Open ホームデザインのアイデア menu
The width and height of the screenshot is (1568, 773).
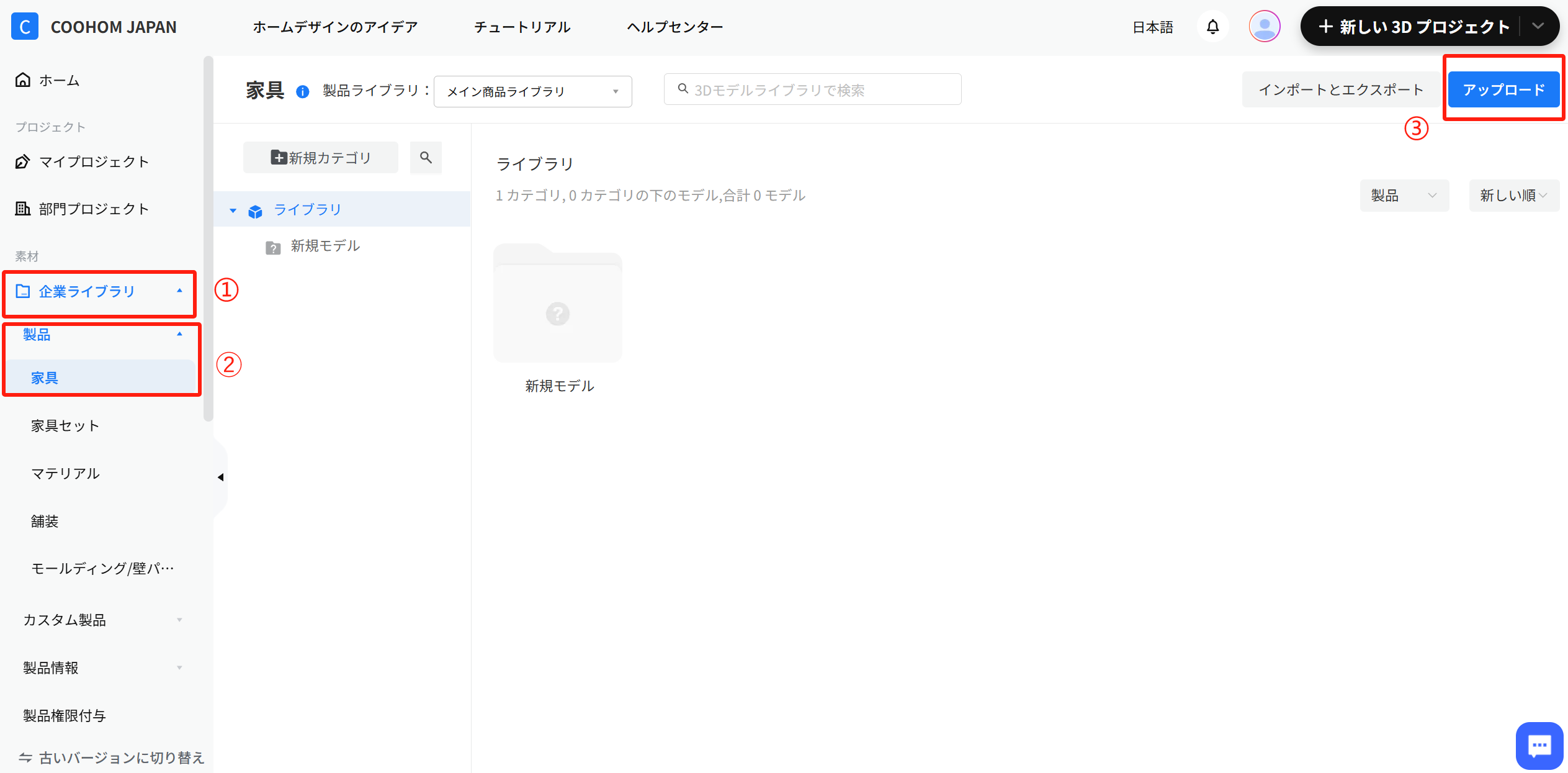tap(335, 27)
